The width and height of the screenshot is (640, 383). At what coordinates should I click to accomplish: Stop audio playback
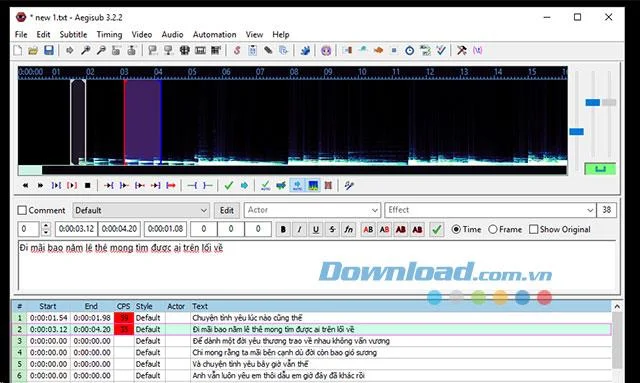click(87, 185)
